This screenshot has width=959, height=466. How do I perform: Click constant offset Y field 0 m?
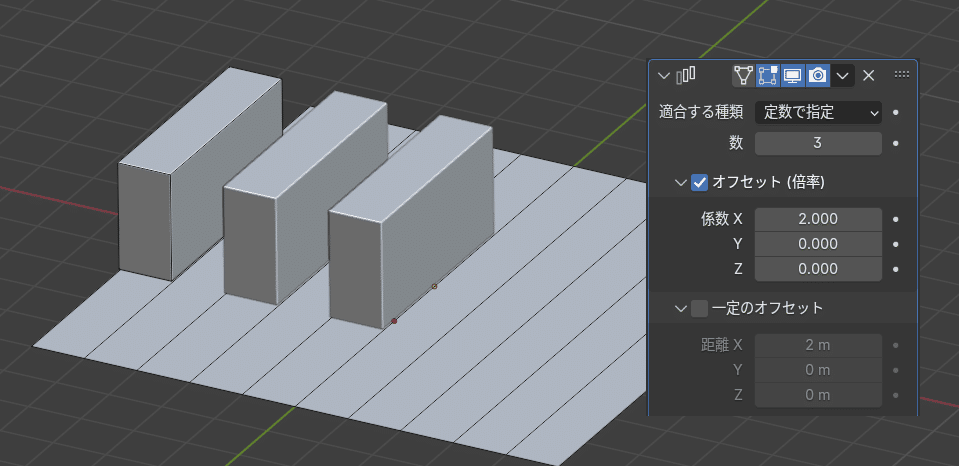[x=818, y=370]
